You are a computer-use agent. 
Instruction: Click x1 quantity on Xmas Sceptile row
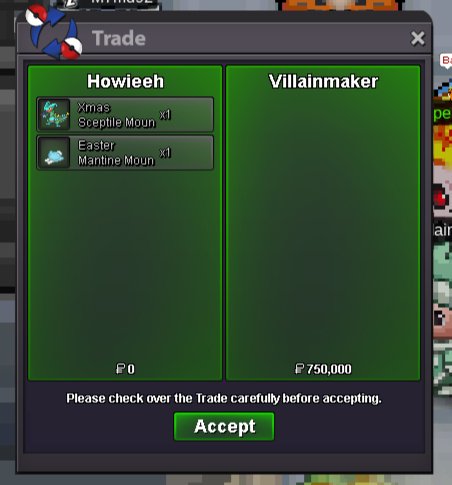tap(165, 115)
